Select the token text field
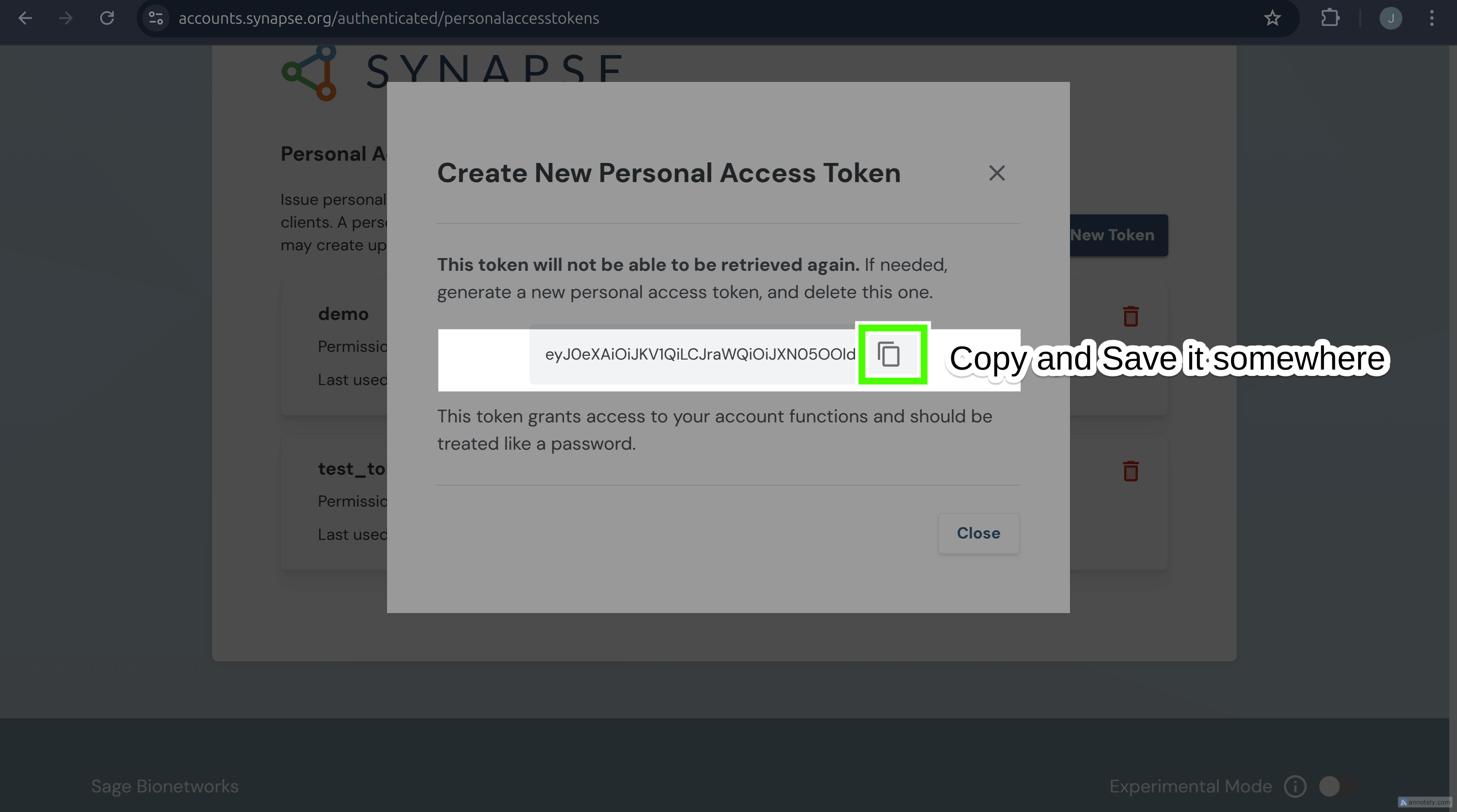 coord(700,355)
